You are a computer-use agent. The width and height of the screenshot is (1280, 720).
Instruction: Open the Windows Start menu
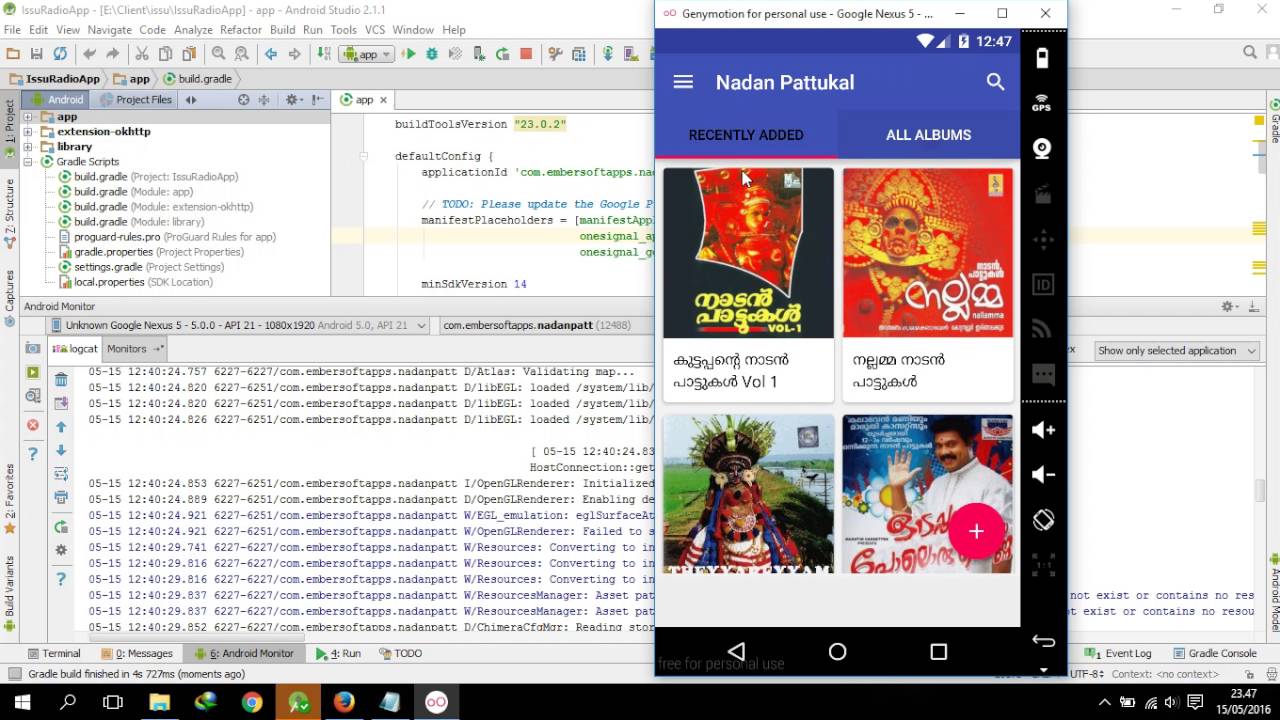[22, 702]
